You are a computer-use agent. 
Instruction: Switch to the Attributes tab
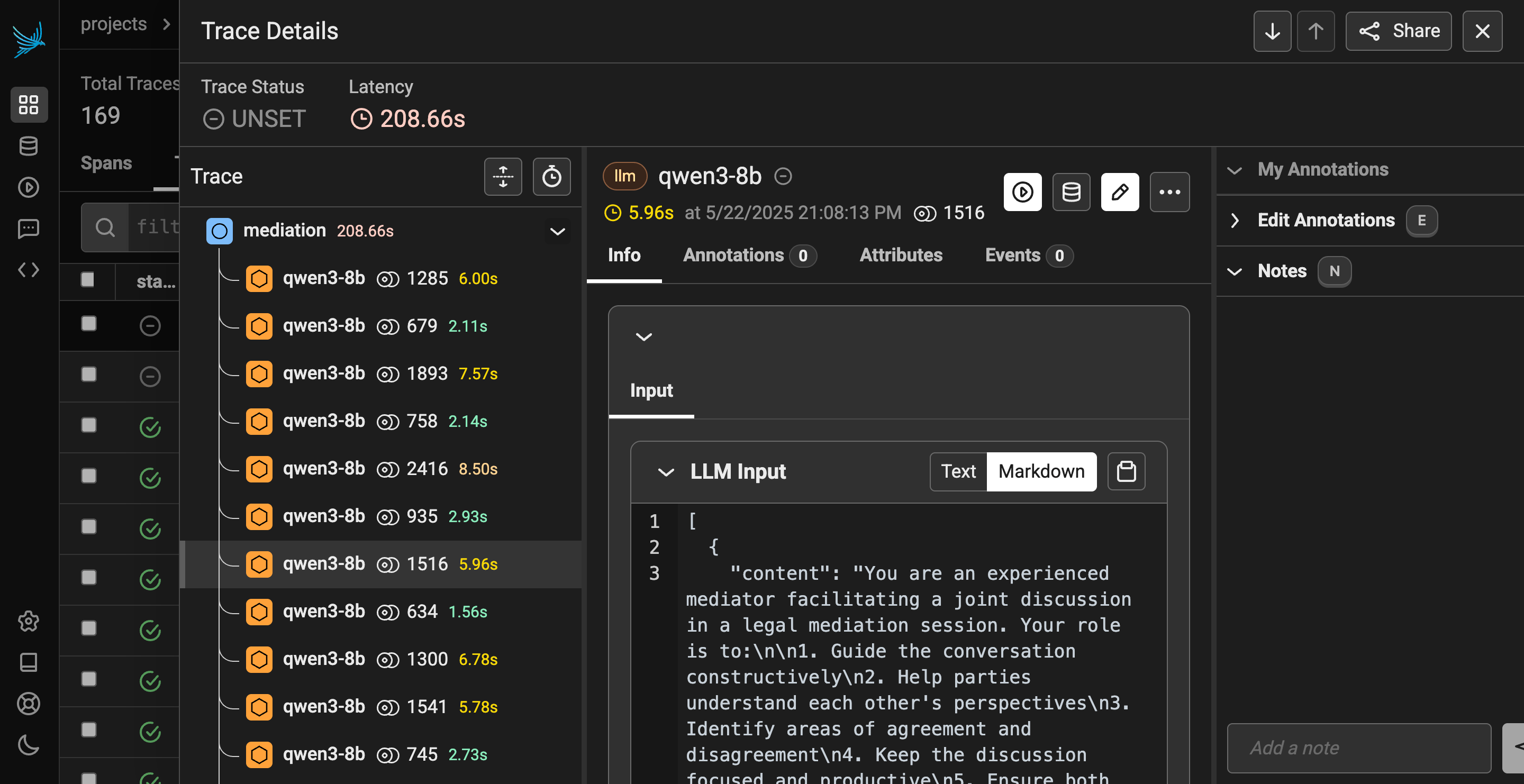(901, 256)
